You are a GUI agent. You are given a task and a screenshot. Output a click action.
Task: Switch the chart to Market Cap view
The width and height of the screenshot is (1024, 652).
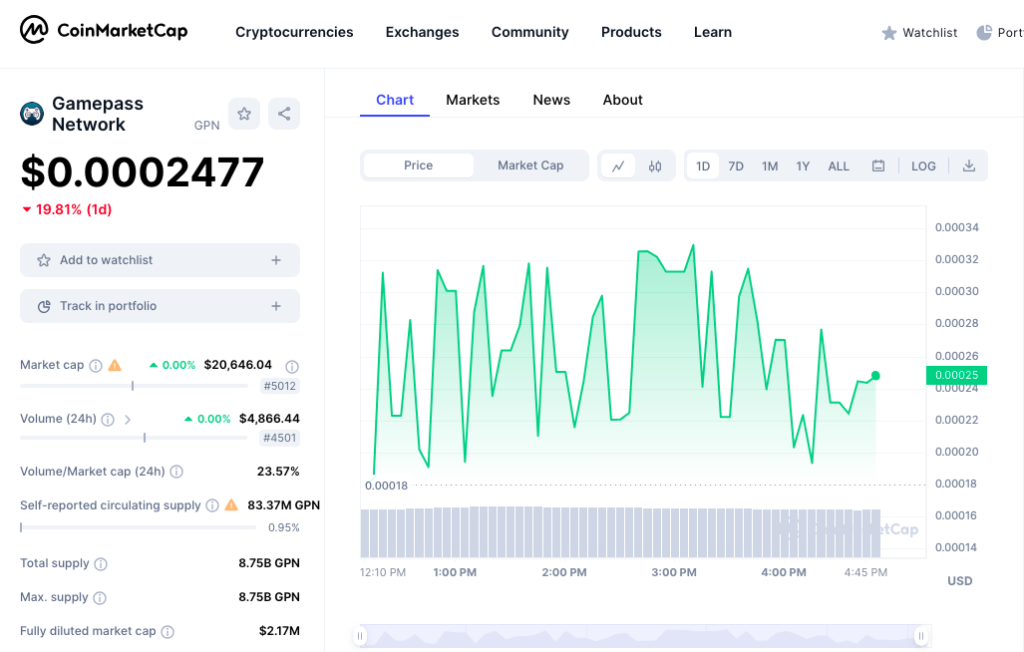[x=530, y=165]
